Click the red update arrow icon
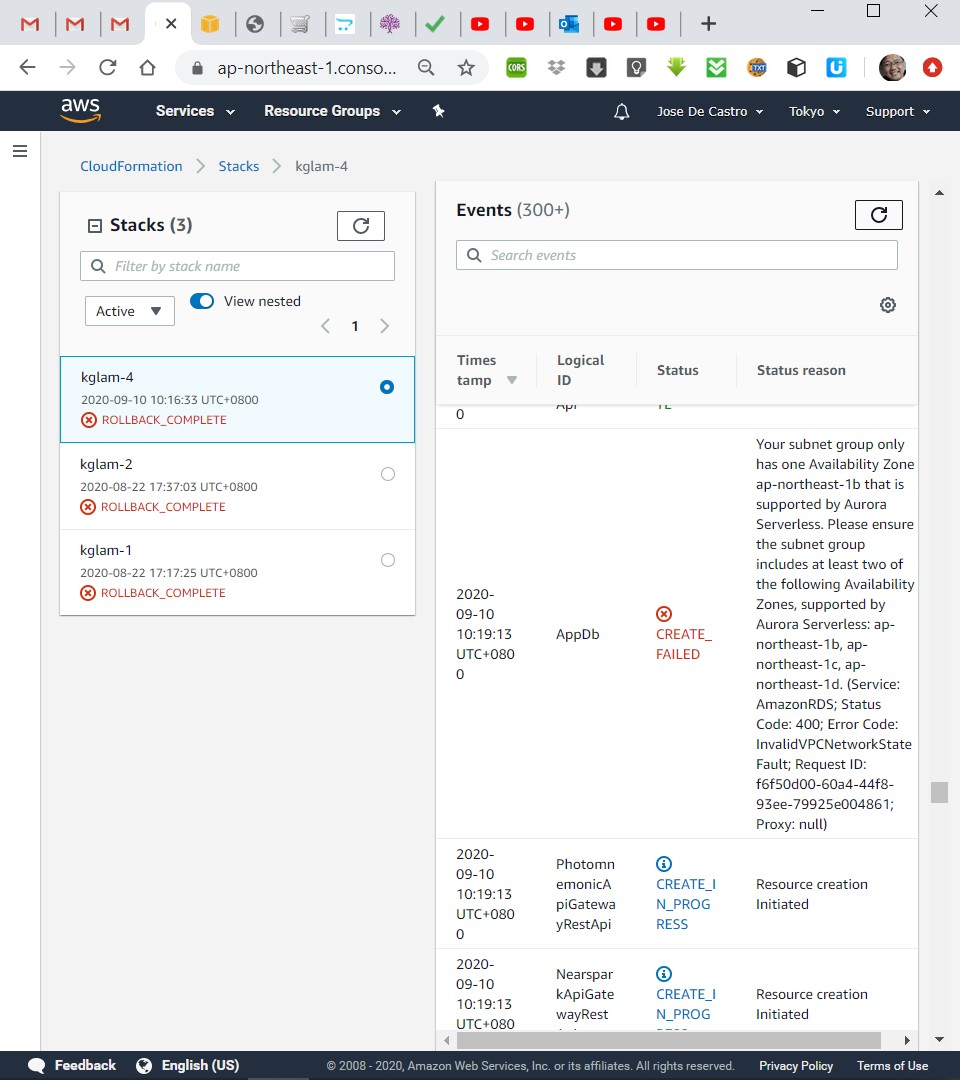 pos(932,68)
